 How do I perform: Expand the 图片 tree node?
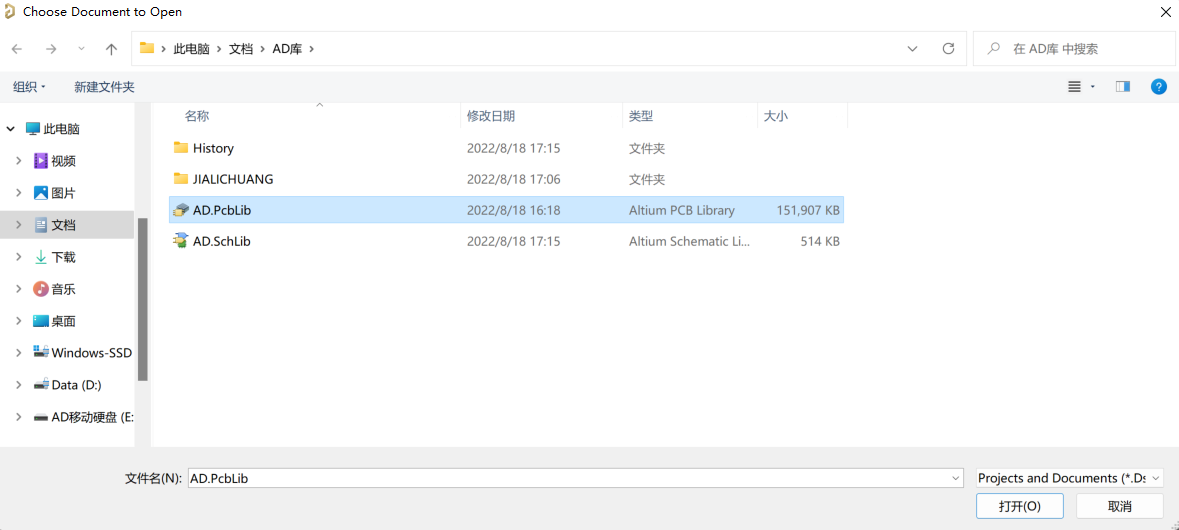pos(19,193)
